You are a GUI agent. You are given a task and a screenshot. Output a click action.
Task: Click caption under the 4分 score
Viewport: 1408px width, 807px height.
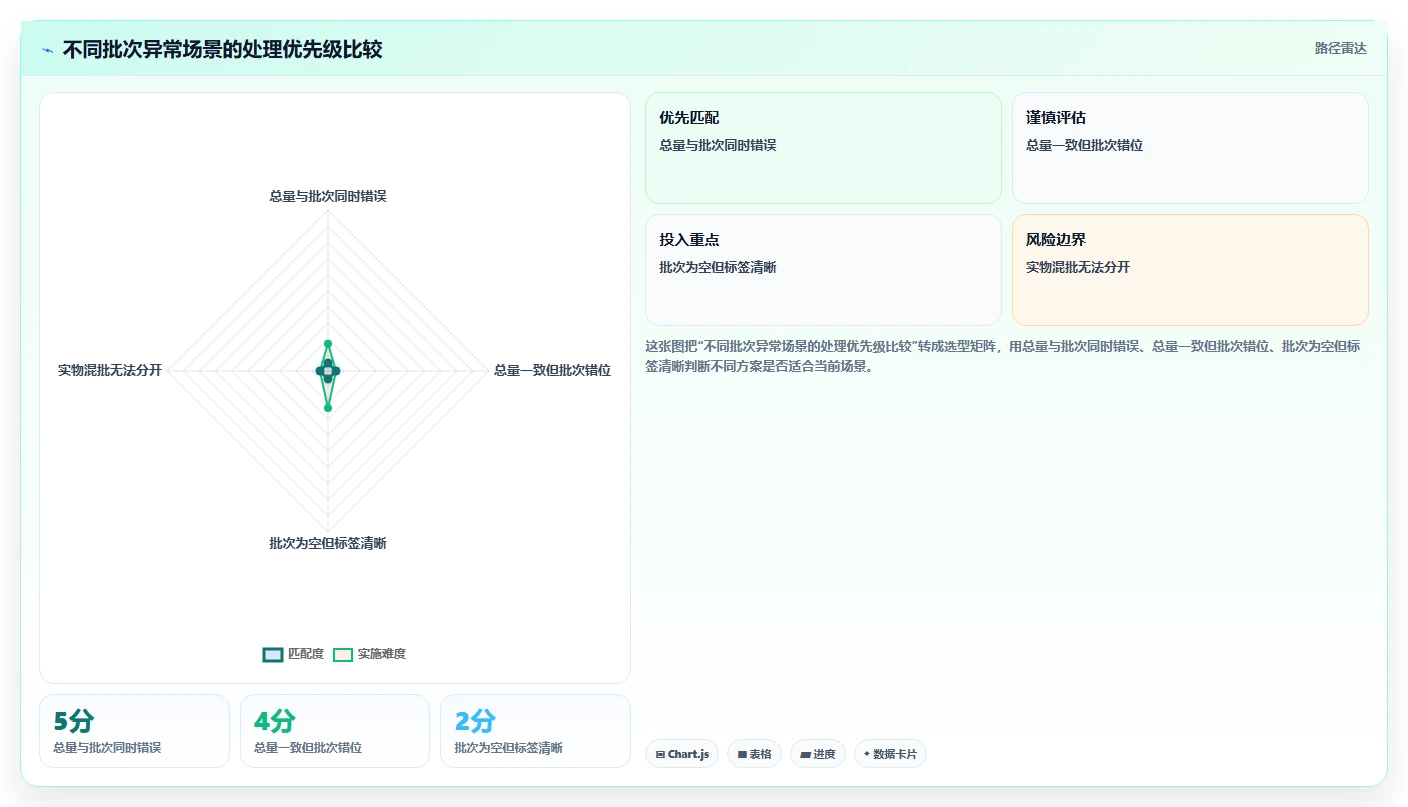tap(308, 748)
